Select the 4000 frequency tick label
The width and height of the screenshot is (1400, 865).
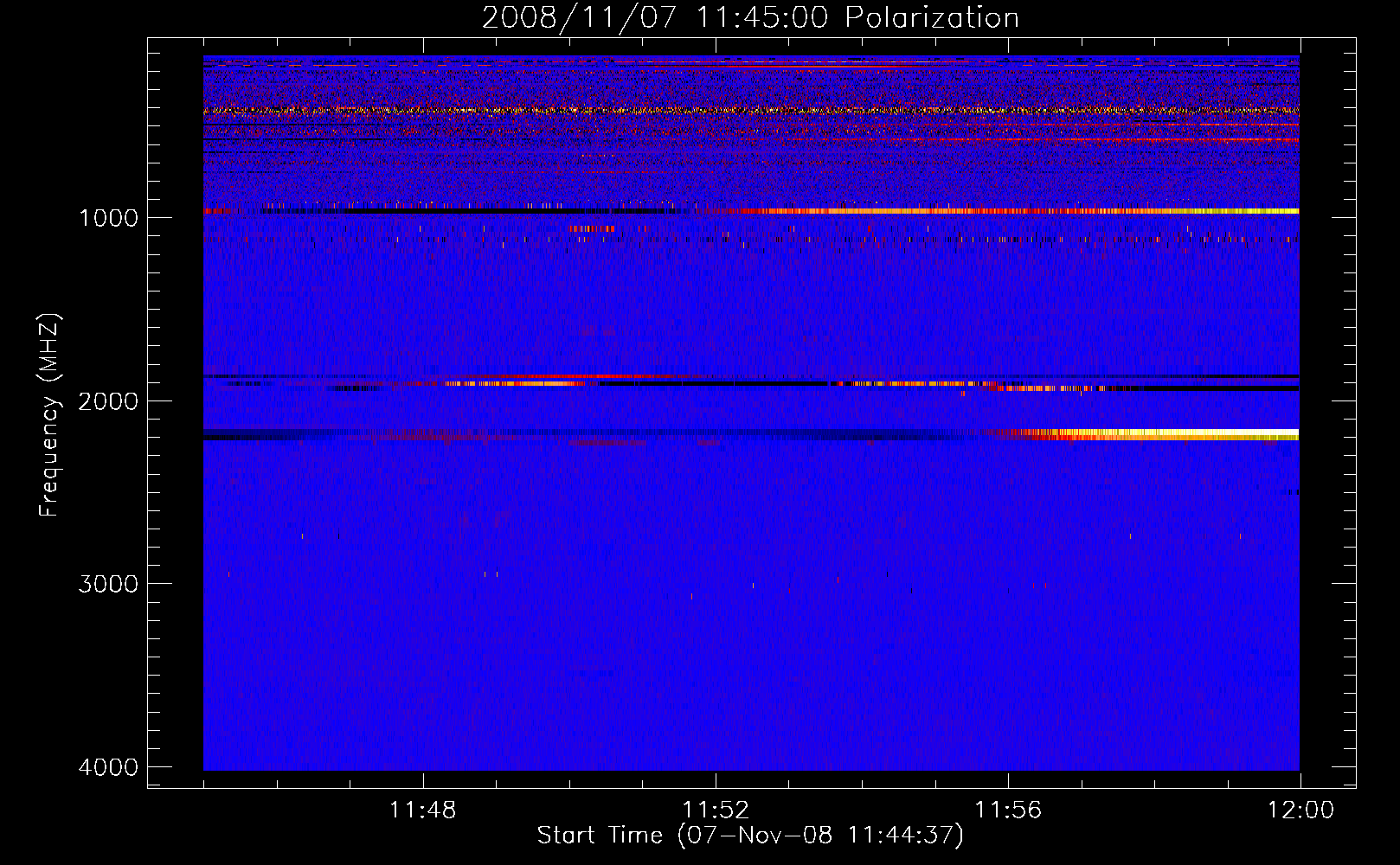109,767
